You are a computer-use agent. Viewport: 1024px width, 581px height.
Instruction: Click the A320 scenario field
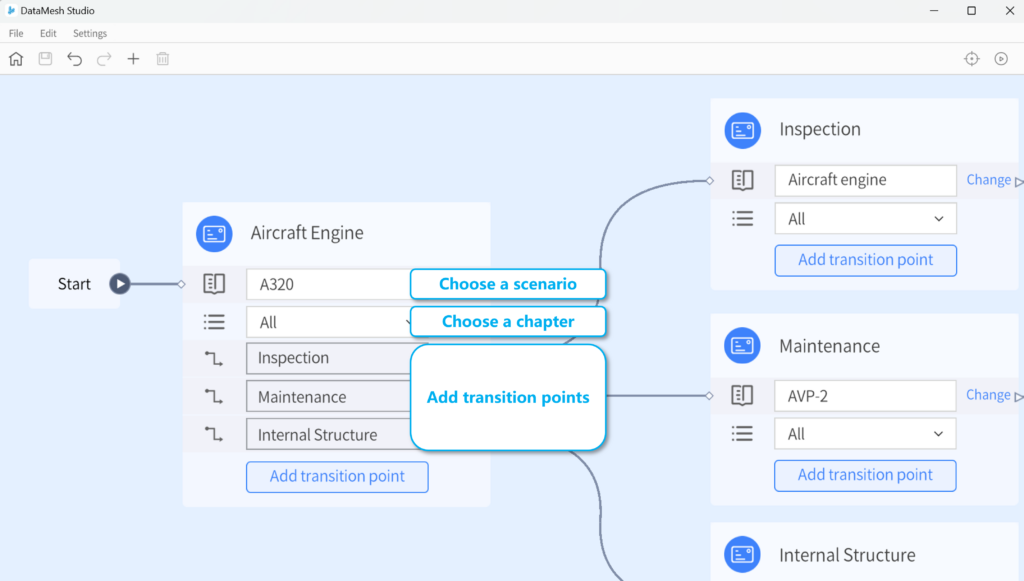coord(328,284)
